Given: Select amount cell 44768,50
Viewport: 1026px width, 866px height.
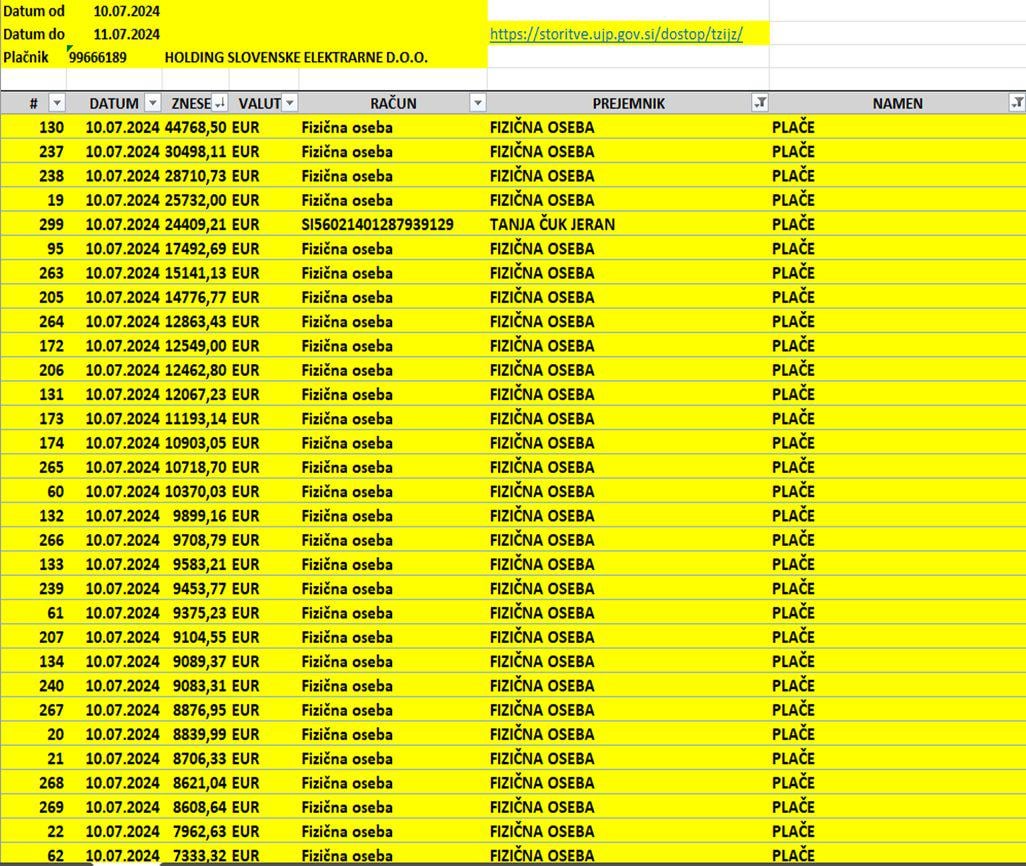Looking at the screenshot, I should pyautogui.click(x=195, y=128).
